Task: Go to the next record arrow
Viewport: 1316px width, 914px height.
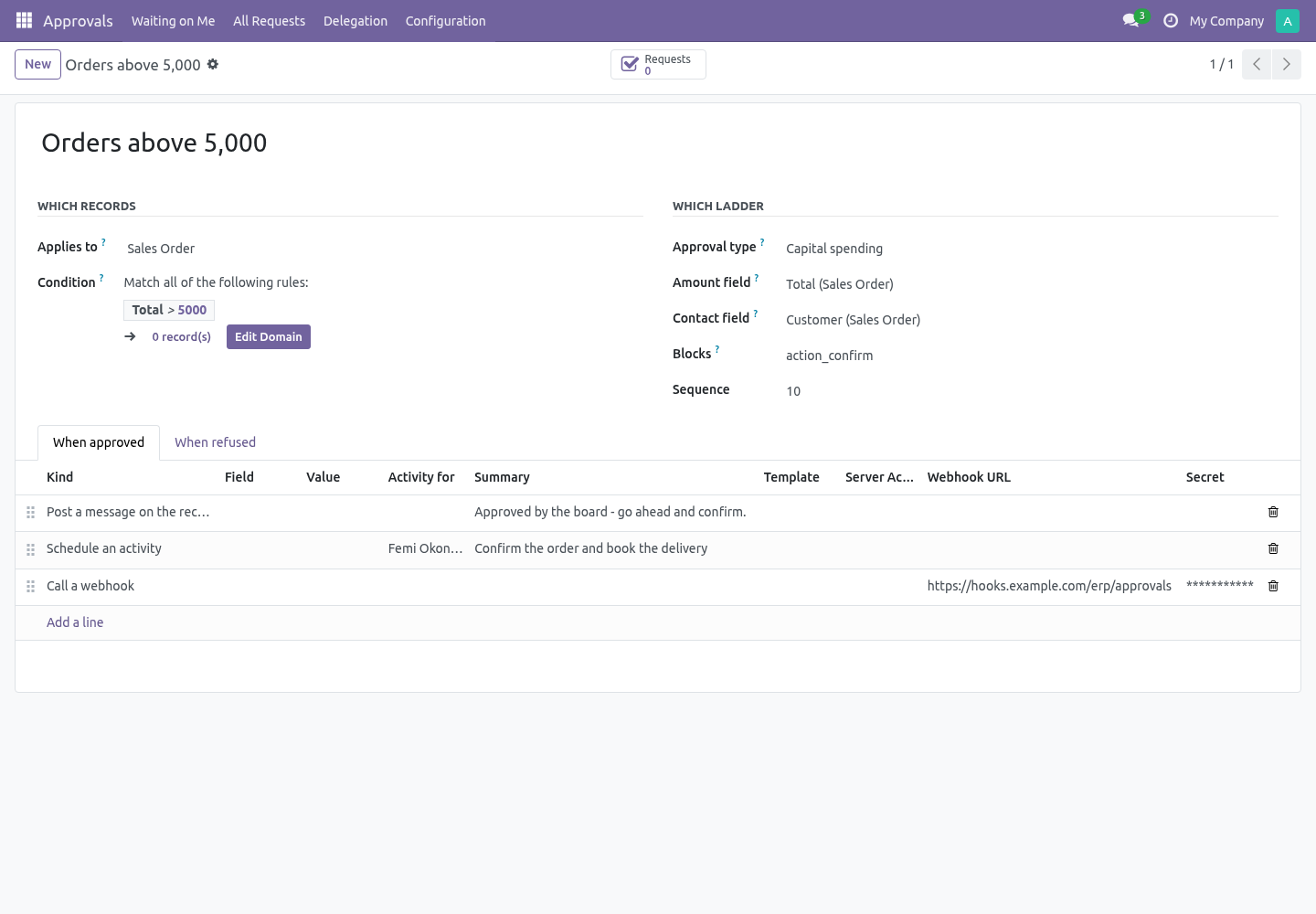Action: click(1286, 64)
